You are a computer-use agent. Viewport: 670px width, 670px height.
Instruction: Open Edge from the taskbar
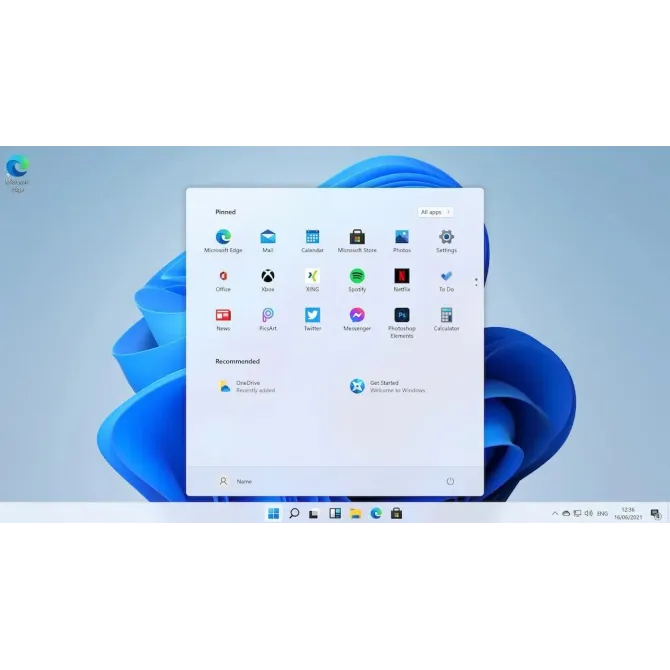(376, 513)
